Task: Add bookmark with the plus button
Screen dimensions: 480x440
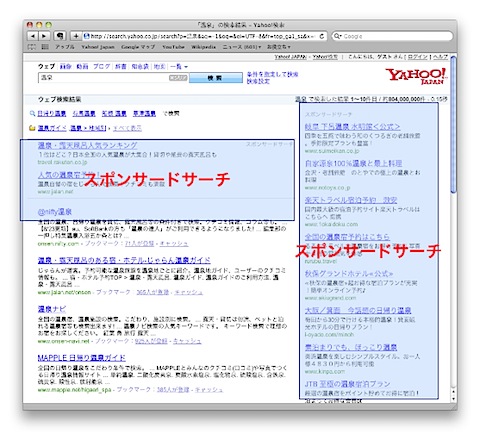Action: [76, 36]
